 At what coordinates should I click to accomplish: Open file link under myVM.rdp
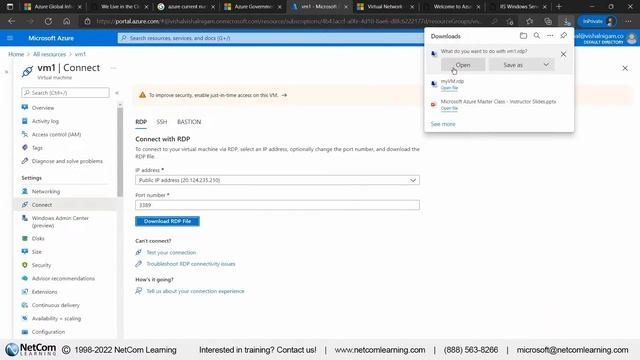pos(449,88)
